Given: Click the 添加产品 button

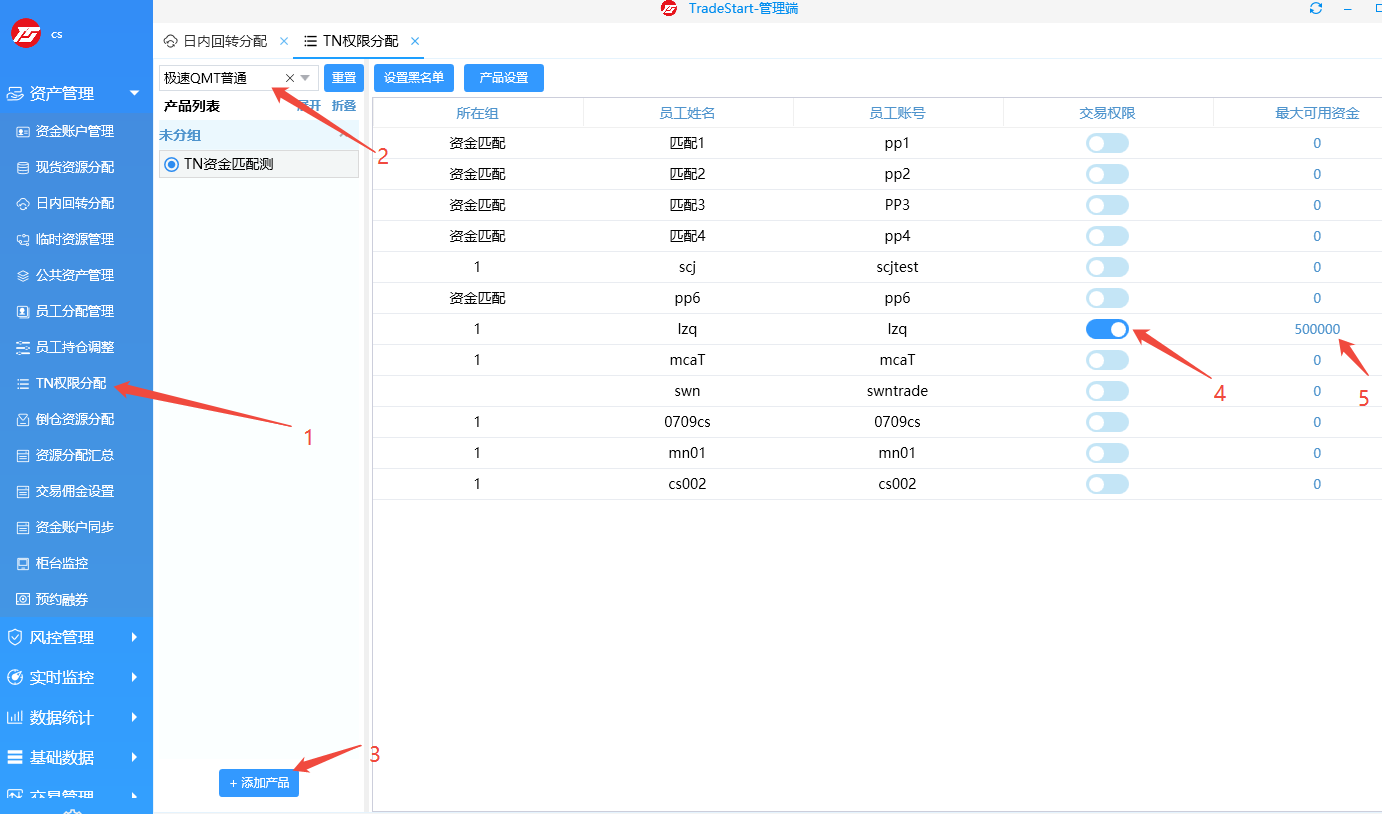Looking at the screenshot, I should point(259,782).
